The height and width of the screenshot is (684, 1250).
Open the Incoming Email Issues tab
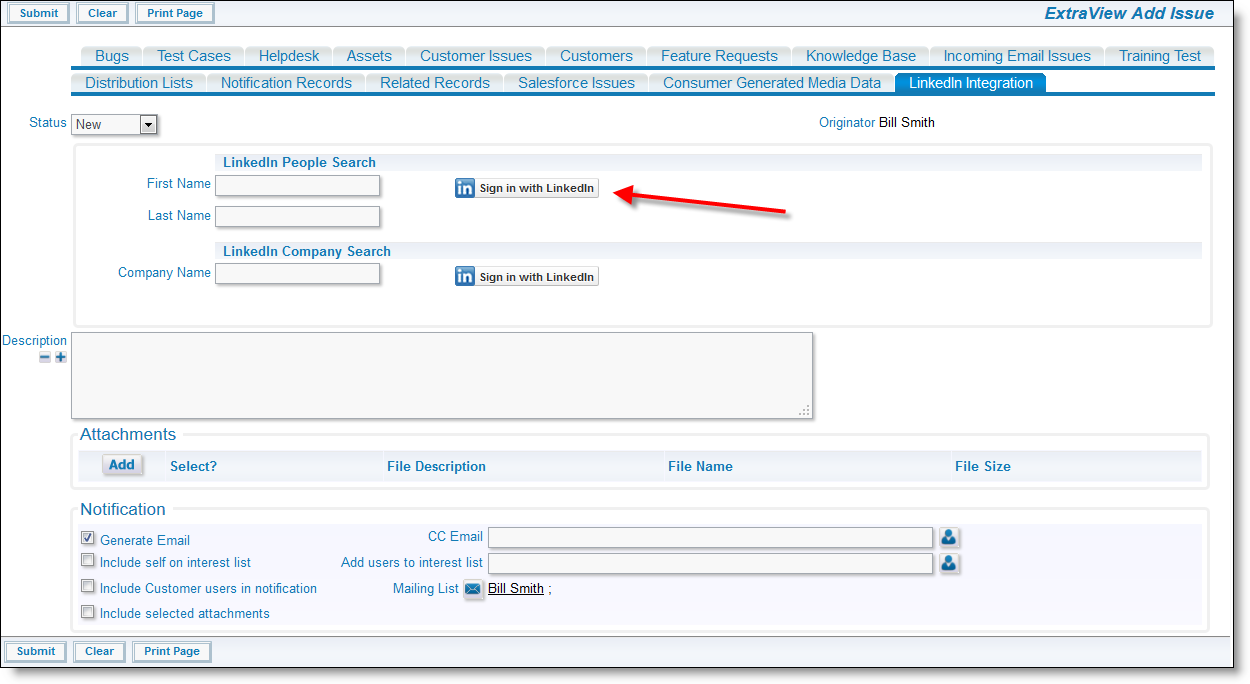click(1017, 56)
